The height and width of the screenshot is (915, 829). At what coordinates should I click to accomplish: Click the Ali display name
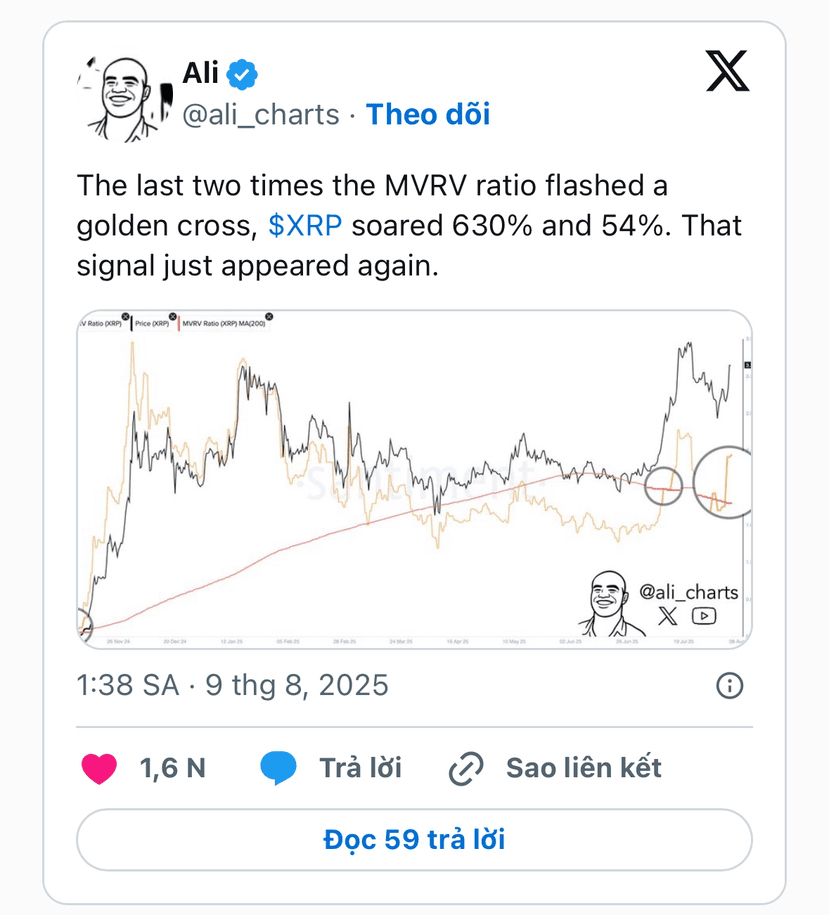click(x=200, y=74)
